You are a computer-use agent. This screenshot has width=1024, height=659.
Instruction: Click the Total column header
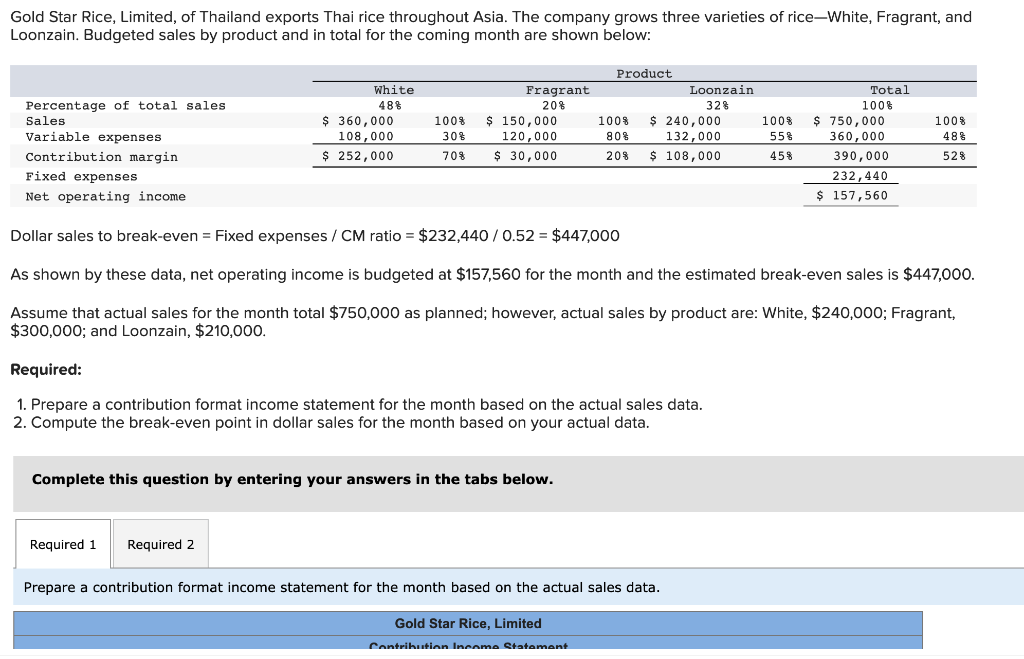889,90
